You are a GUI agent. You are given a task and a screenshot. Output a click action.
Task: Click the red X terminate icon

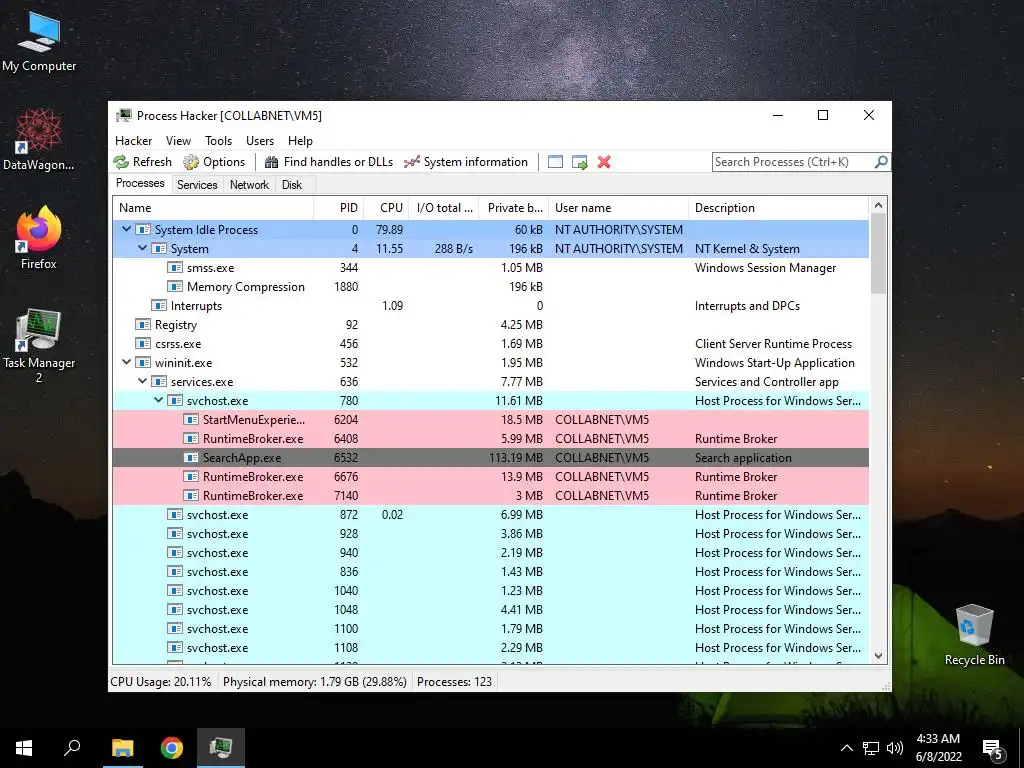pos(604,162)
